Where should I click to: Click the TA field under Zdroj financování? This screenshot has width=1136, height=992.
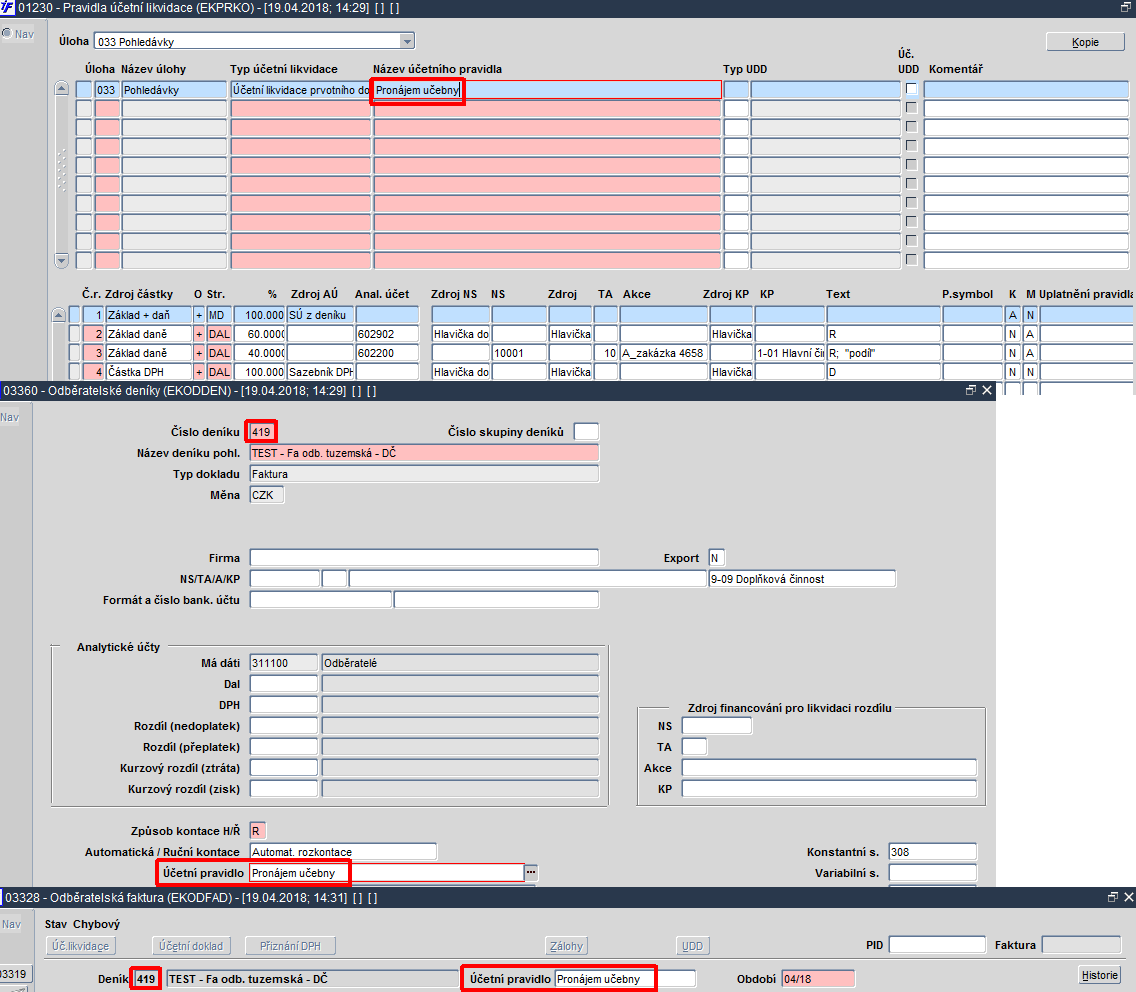pyautogui.click(x=694, y=747)
